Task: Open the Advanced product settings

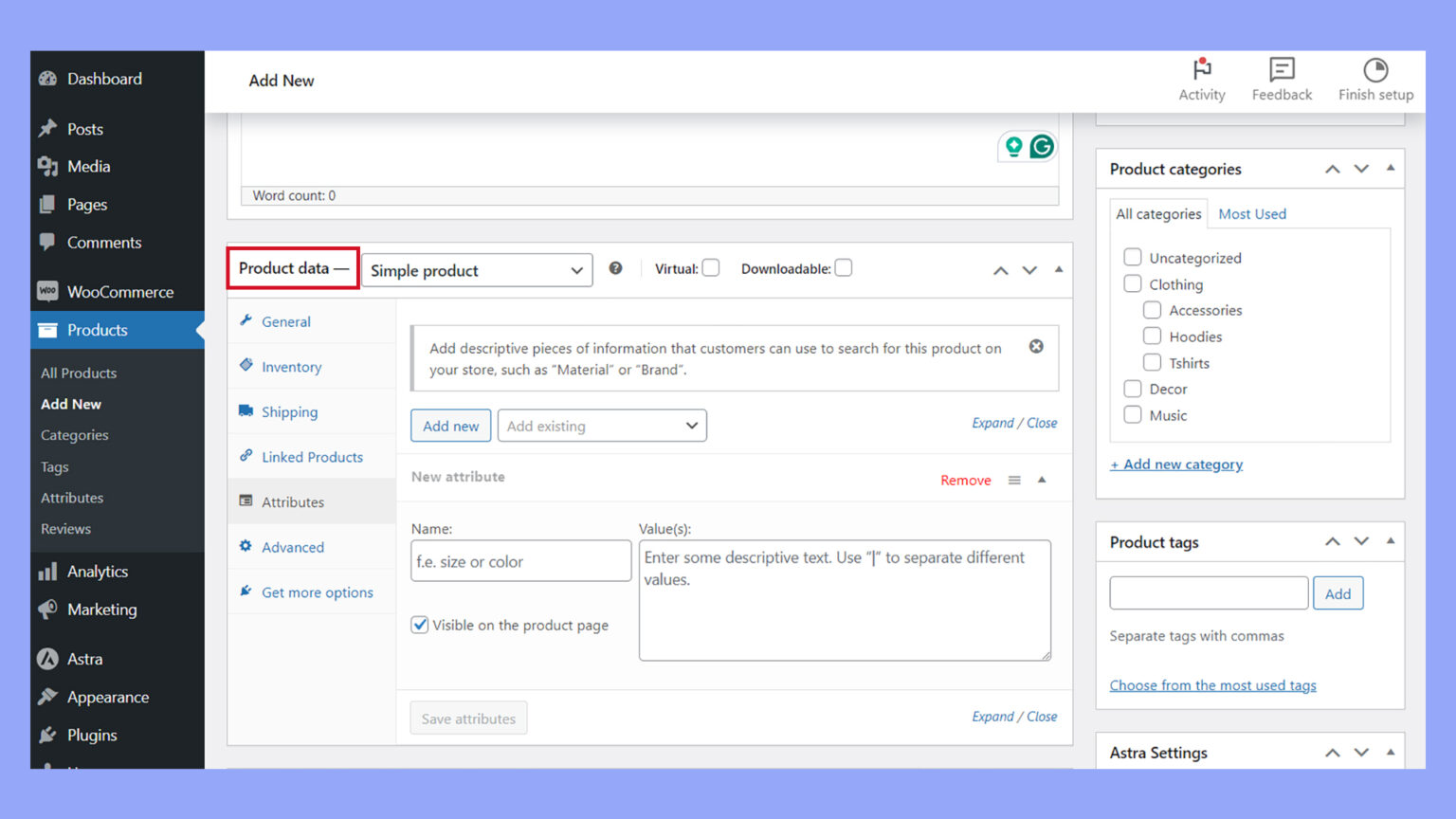Action: 246,547
